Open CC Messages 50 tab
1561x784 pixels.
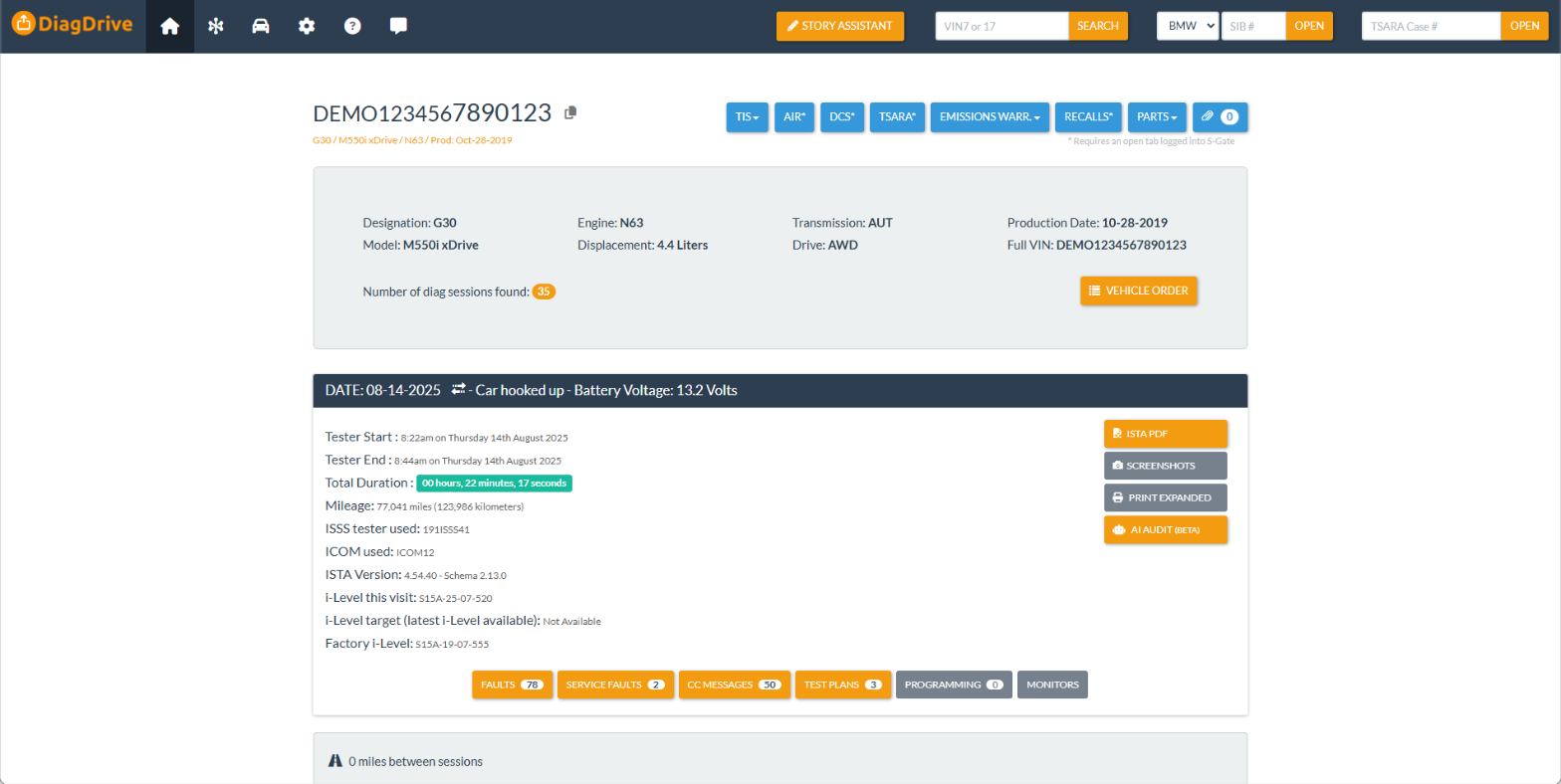tap(735, 685)
